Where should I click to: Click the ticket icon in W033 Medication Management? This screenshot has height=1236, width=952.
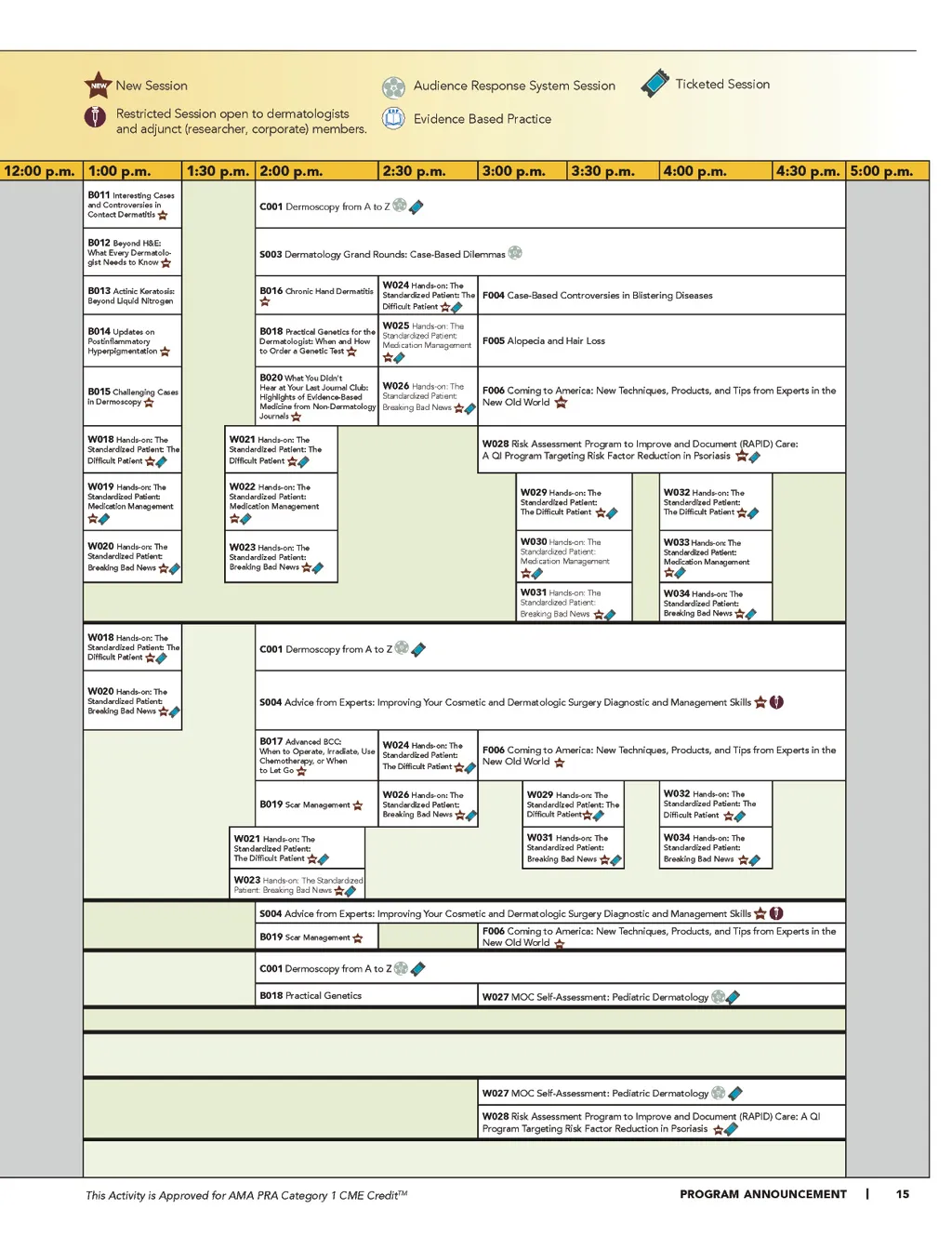[x=681, y=573]
